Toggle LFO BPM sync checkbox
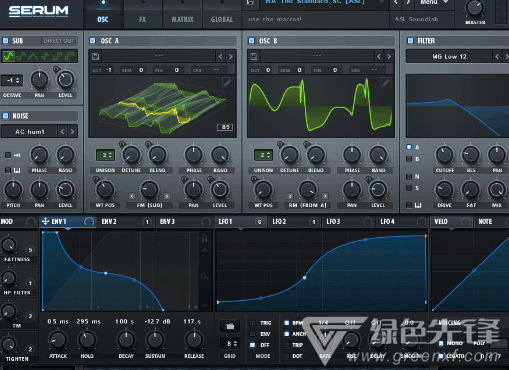509x370 pixels. coord(286,323)
